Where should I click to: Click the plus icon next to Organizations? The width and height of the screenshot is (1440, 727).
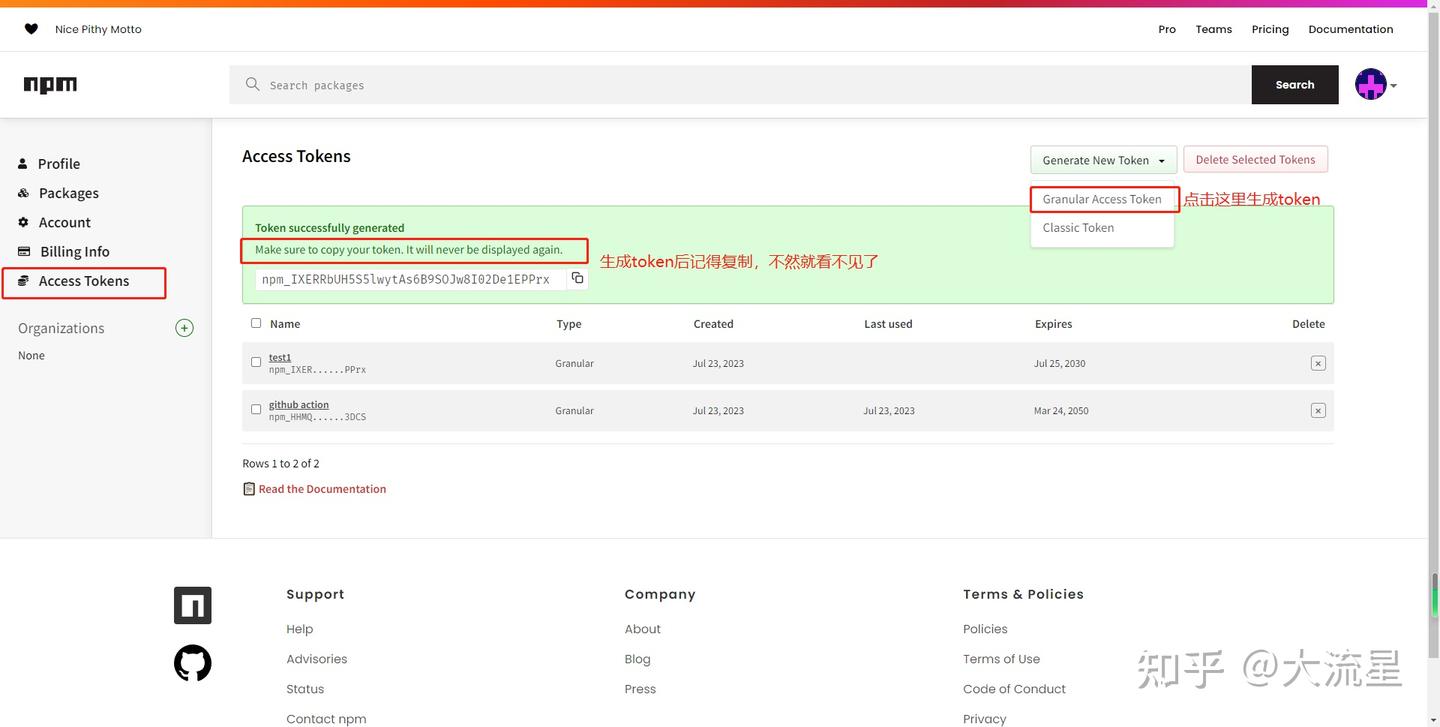point(184,327)
